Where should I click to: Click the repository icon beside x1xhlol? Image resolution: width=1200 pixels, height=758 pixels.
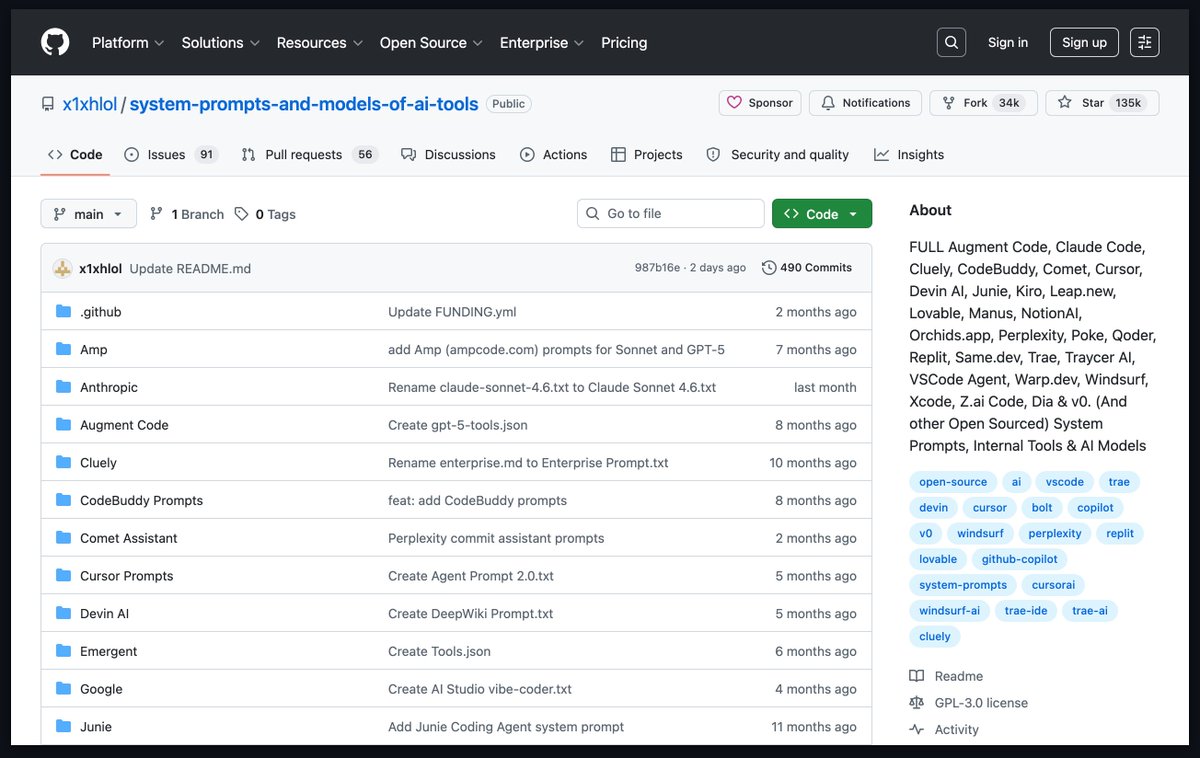(x=48, y=104)
